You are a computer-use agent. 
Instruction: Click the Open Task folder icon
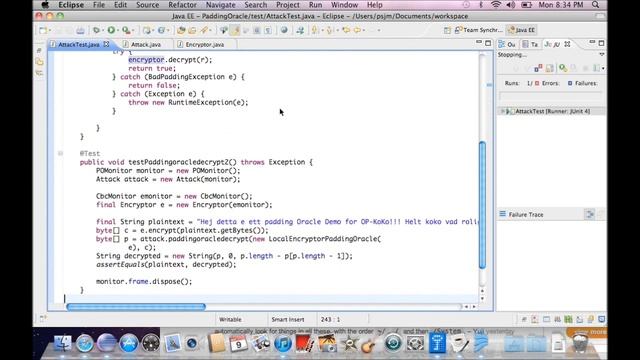tap(192, 30)
